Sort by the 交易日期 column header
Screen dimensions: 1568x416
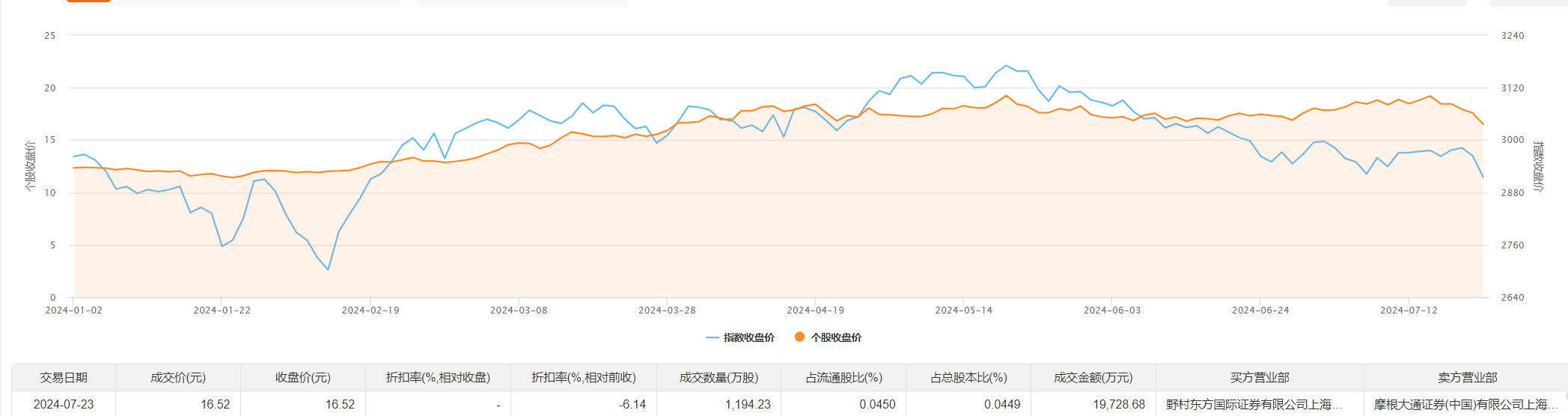(x=64, y=378)
